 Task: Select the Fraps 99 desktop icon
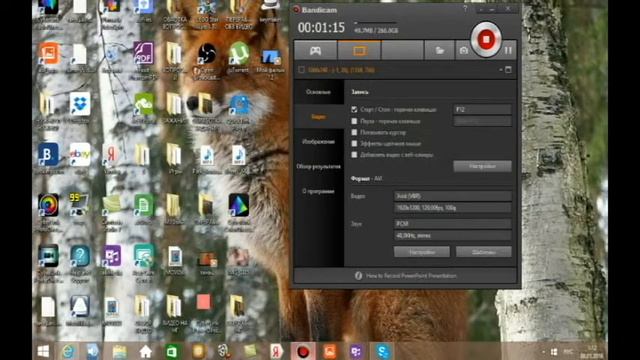point(80,209)
